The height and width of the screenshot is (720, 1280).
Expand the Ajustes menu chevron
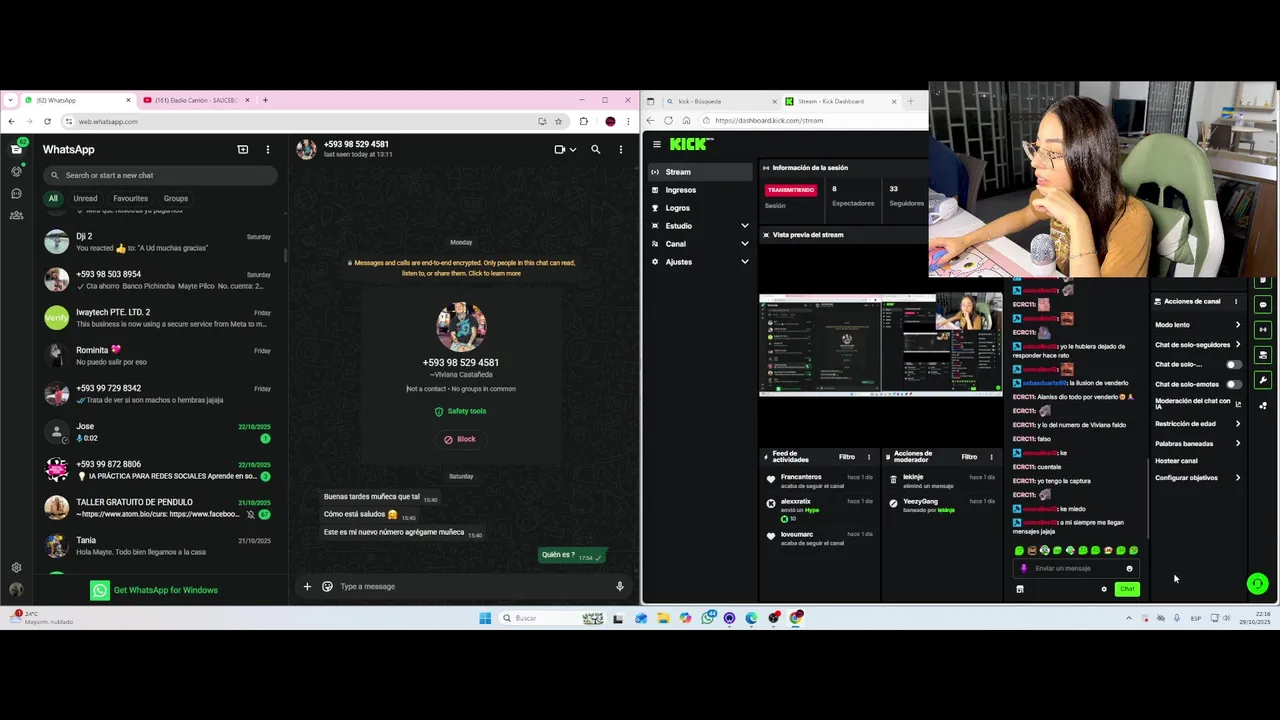pos(744,262)
